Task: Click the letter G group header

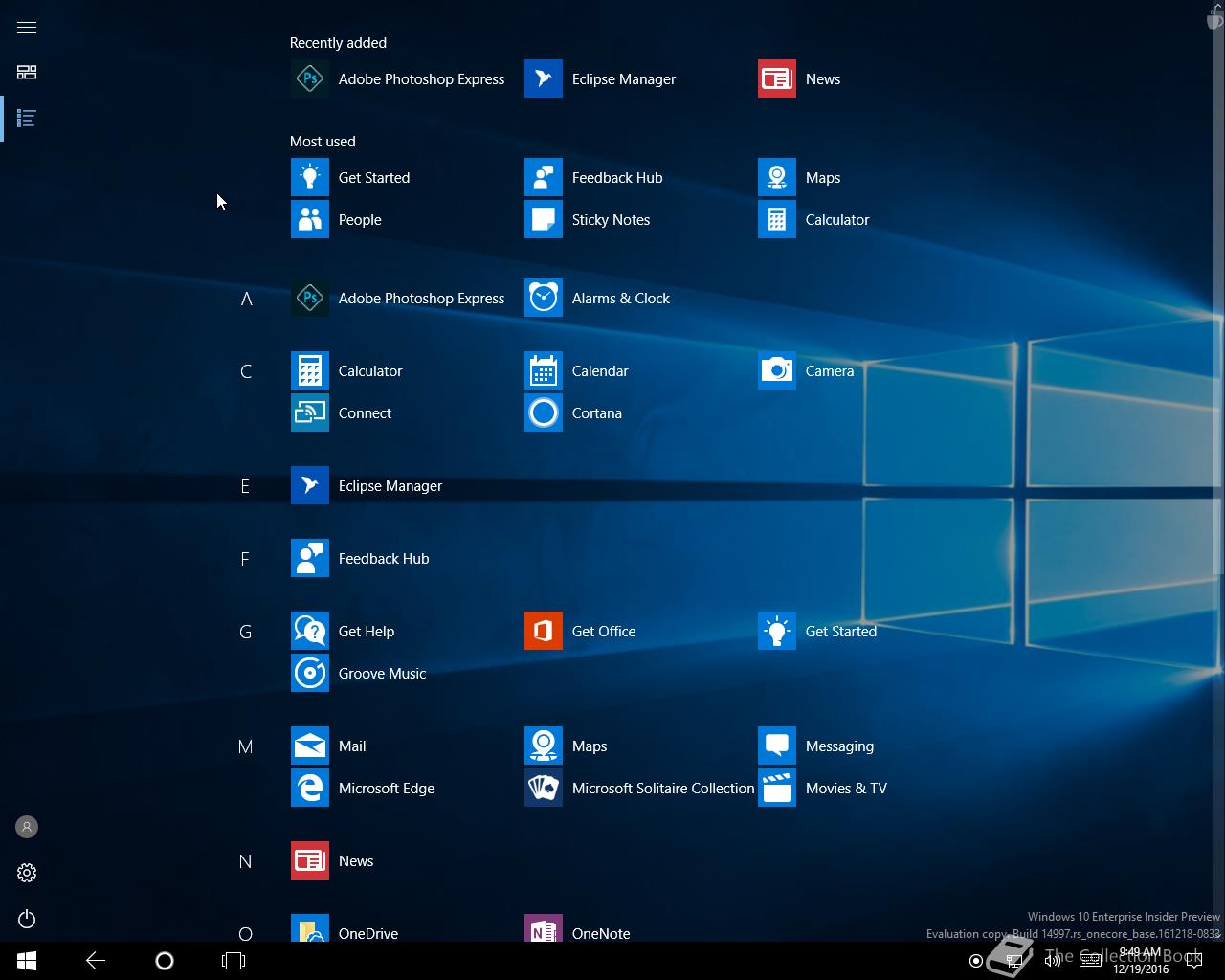Action: tap(246, 632)
